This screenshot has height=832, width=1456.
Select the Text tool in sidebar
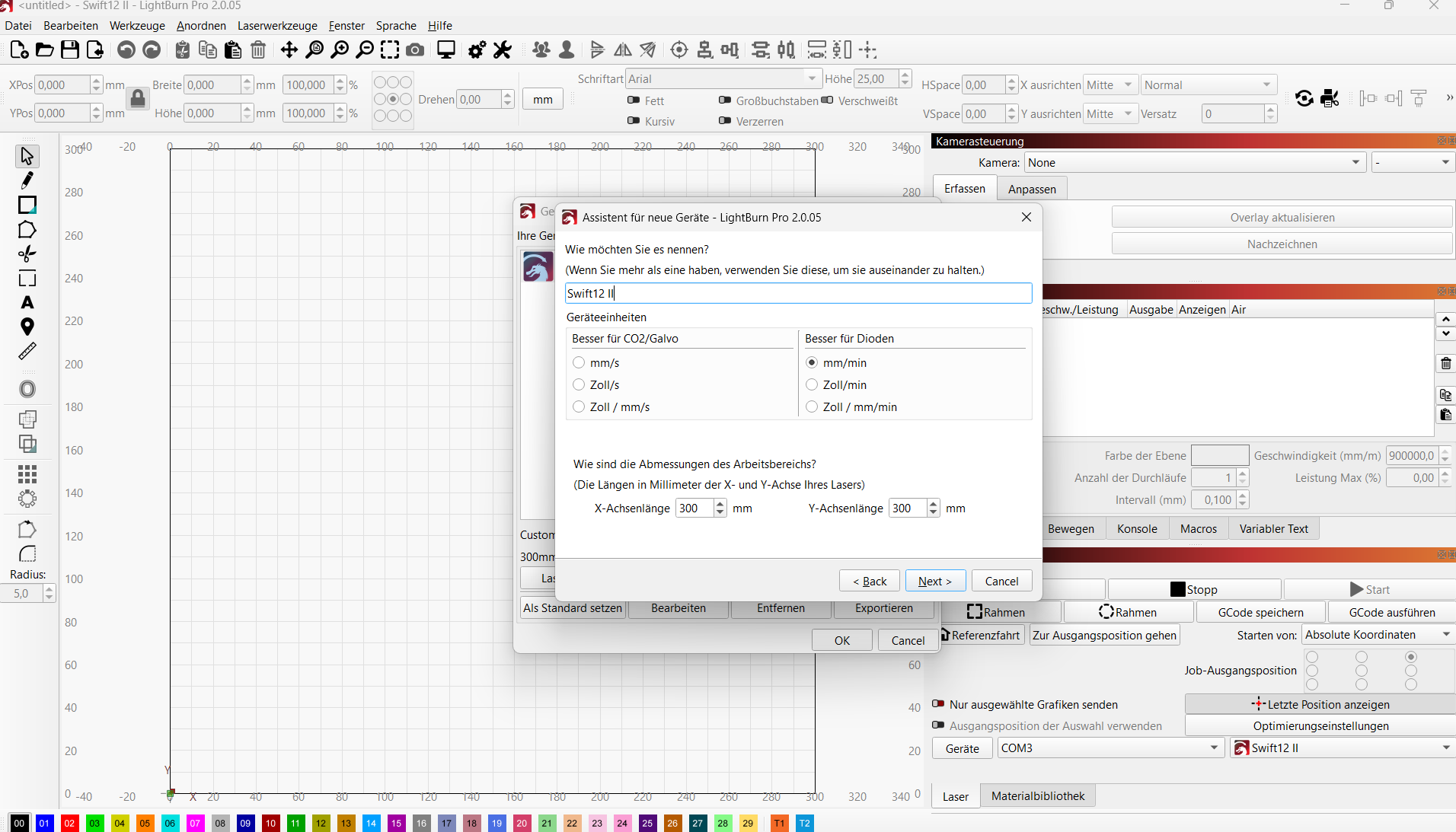click(27, 303)
